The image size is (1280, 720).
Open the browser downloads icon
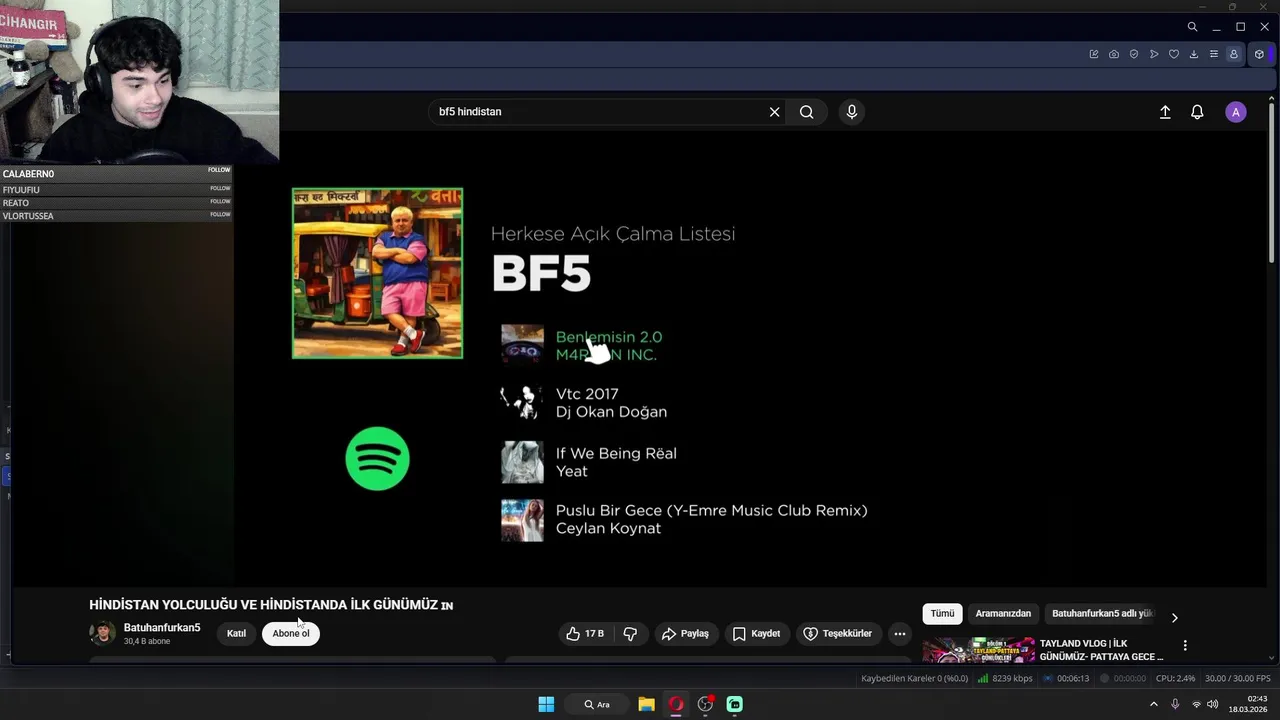[1194, 54]
